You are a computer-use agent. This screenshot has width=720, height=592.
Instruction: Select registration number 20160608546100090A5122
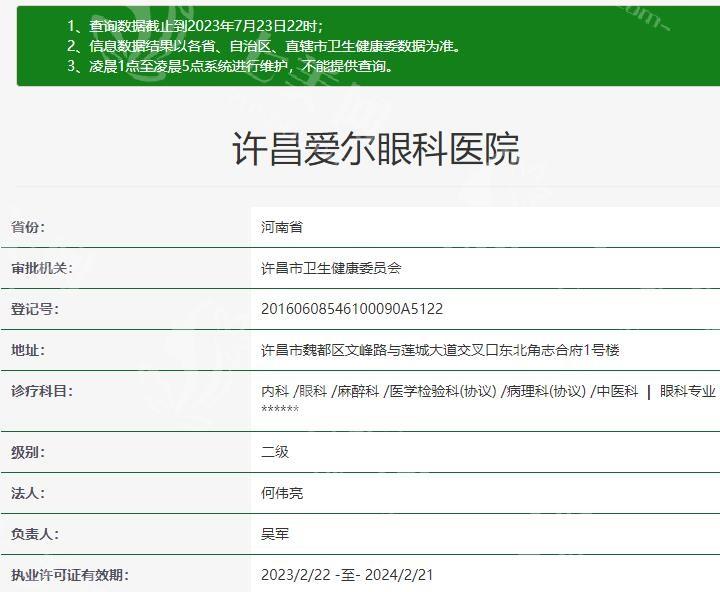click(352, 309)
